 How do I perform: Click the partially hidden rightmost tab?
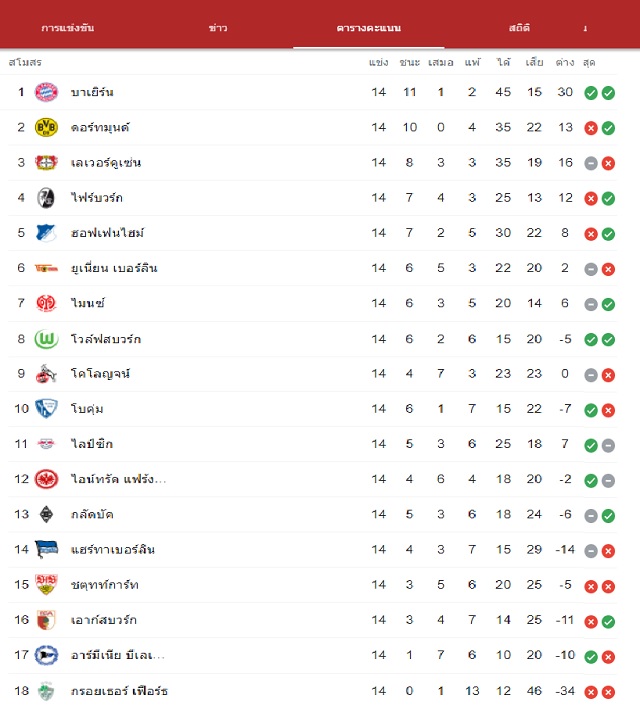coord(585,28)
